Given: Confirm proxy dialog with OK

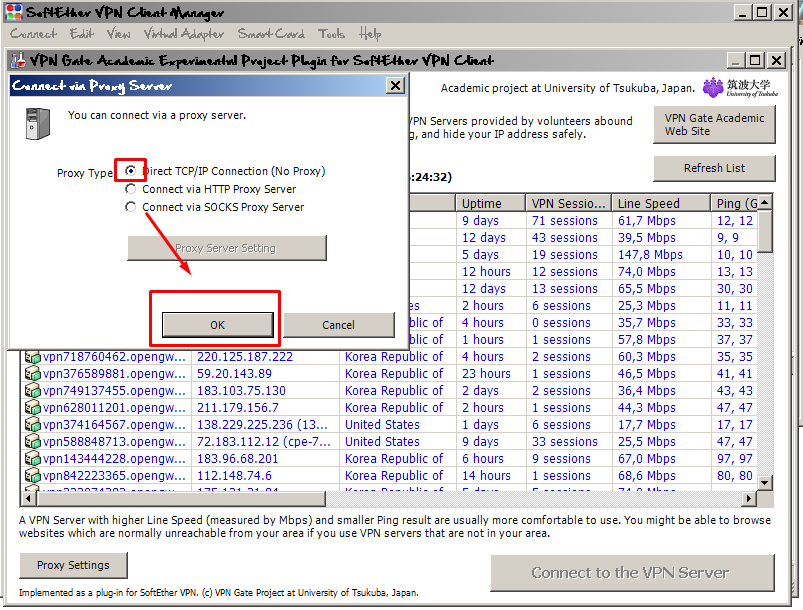Looking at the screenshot, I should coord(218,325).
